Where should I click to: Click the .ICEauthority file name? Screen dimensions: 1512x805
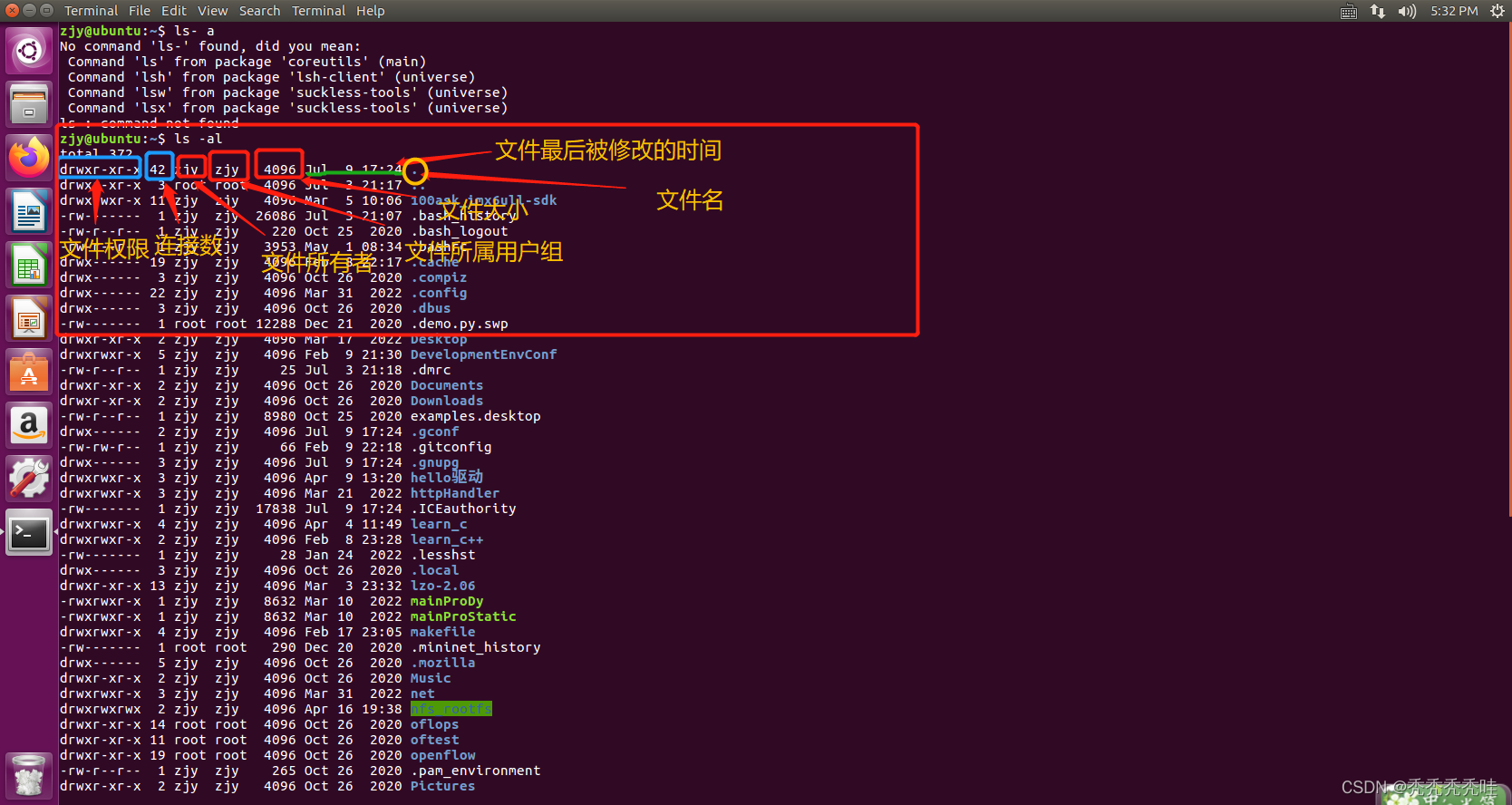point(463,509)
